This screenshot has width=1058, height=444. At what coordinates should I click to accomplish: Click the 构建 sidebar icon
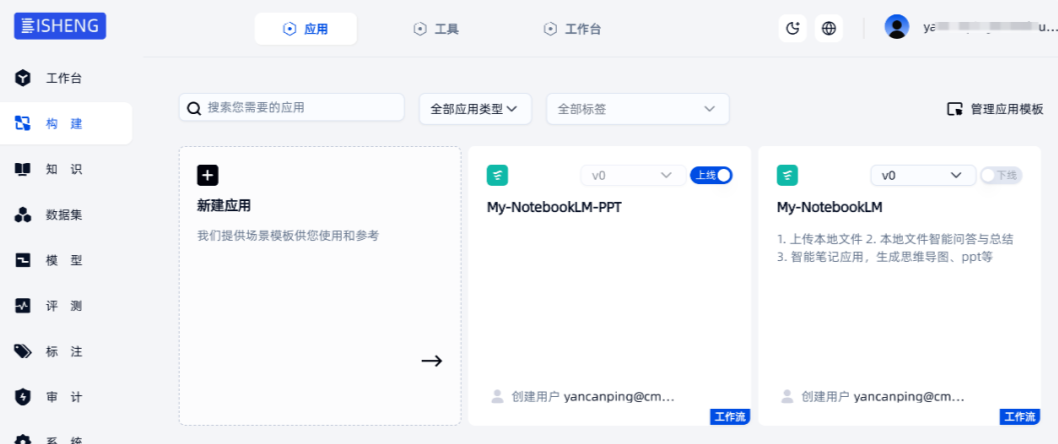click(x=23, y=123)
